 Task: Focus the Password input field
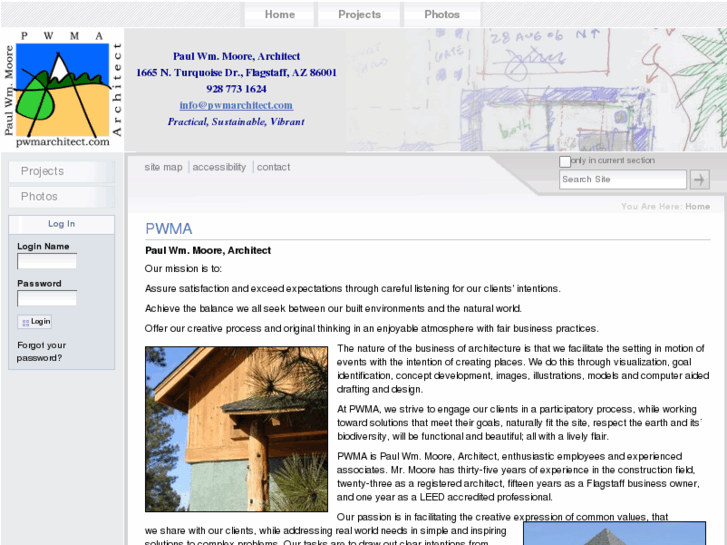click(x=47, y=298)
